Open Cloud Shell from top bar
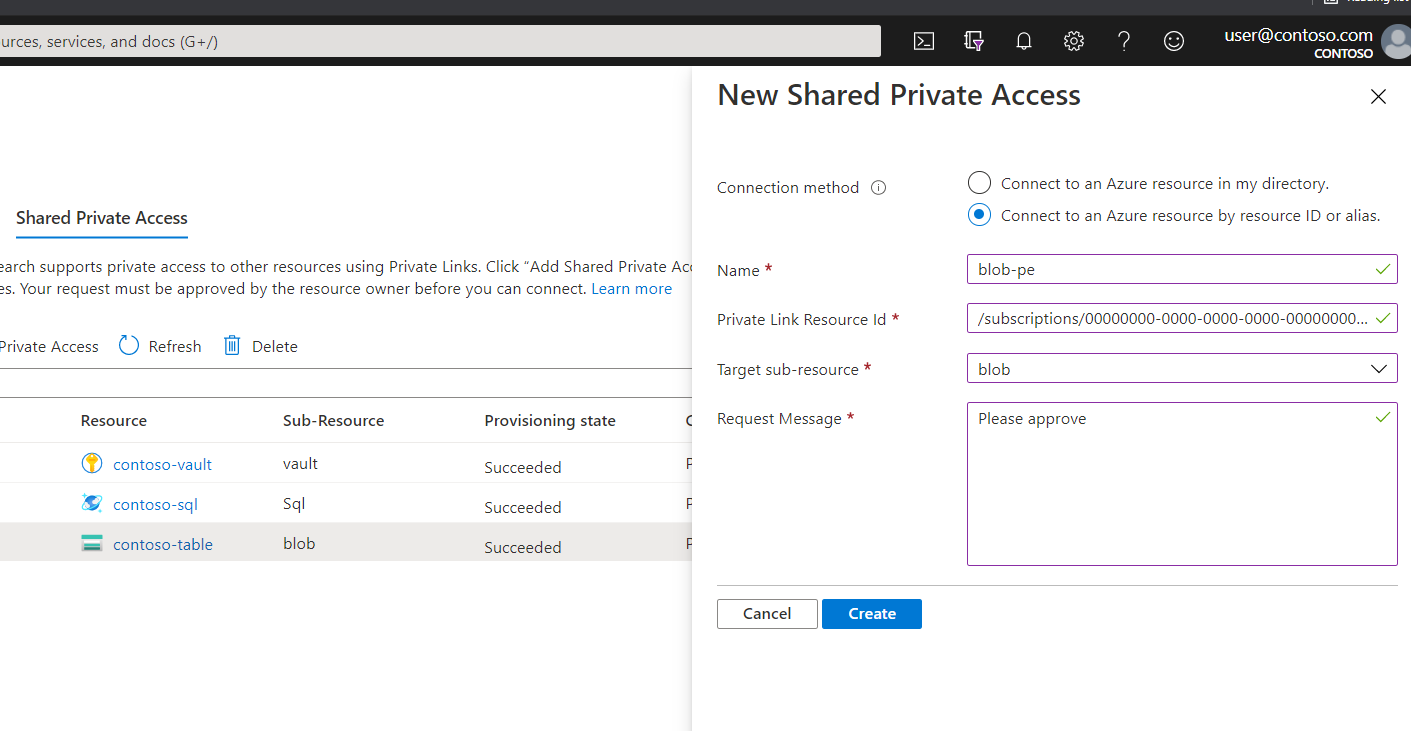 coord(924,41)
